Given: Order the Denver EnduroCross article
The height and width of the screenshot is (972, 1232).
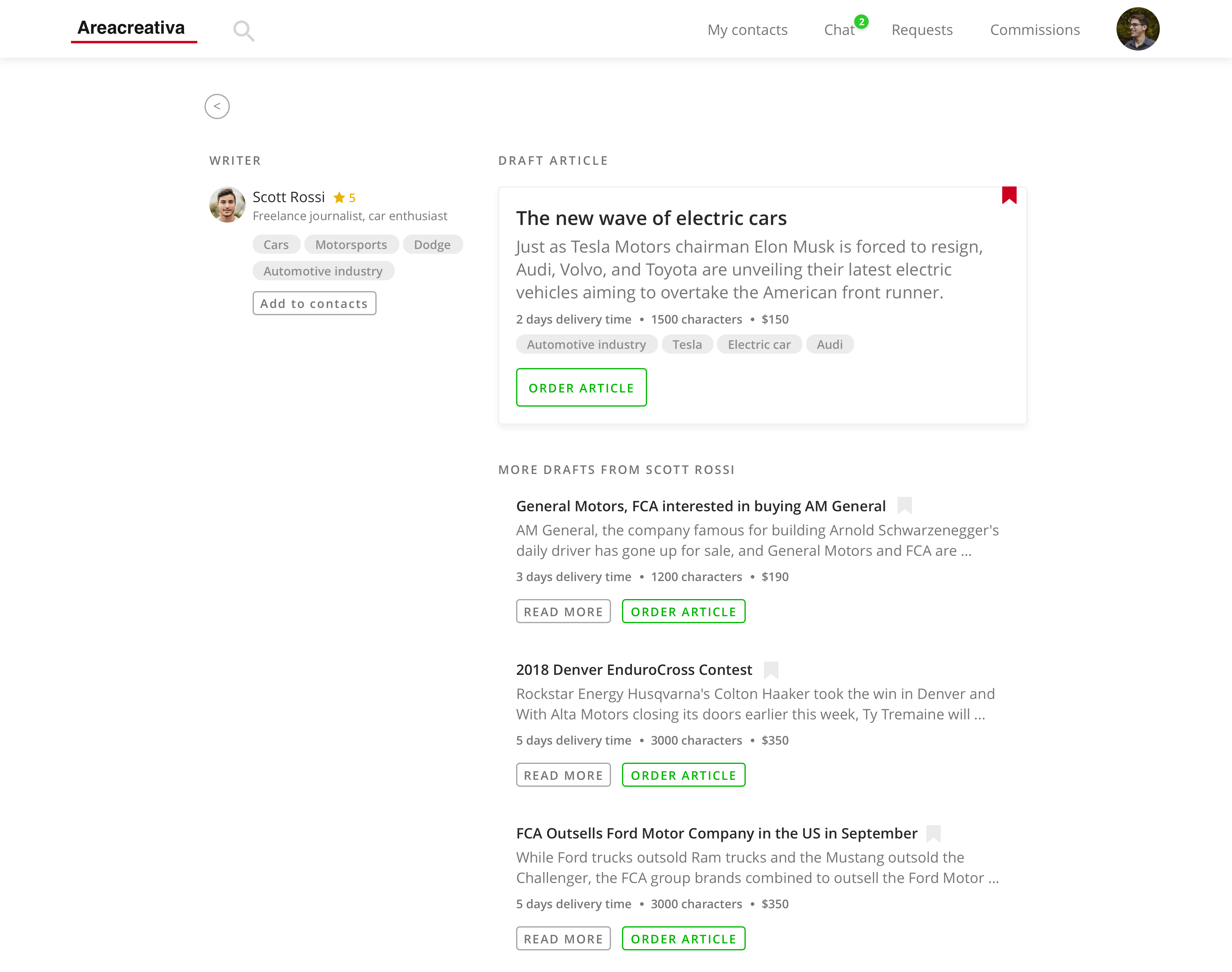Looking at the screenshot, I should pyautogui.click(x=683, y=775).
